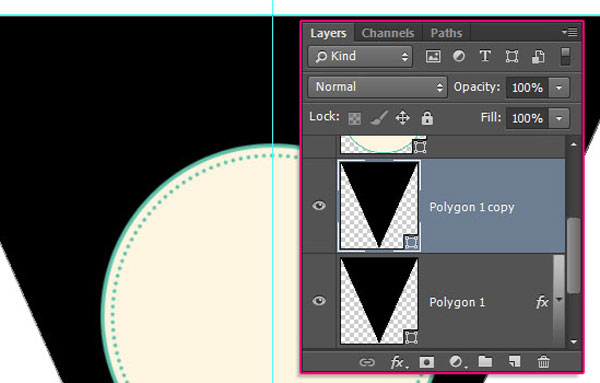The height and width of the screenshot is (383, 600).
Task: Click the layers list scroll down arrow
Action: [x=573, y=342]
